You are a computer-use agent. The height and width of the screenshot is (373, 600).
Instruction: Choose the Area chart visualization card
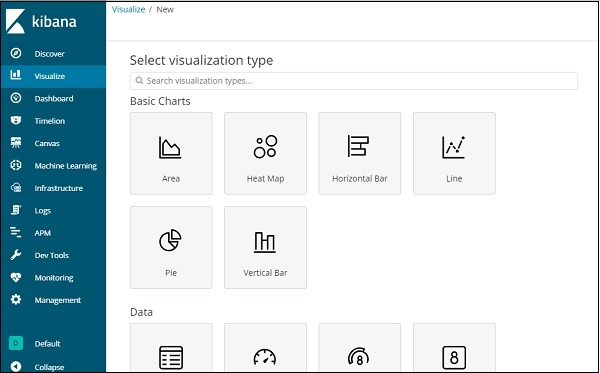tap(171, 153)
